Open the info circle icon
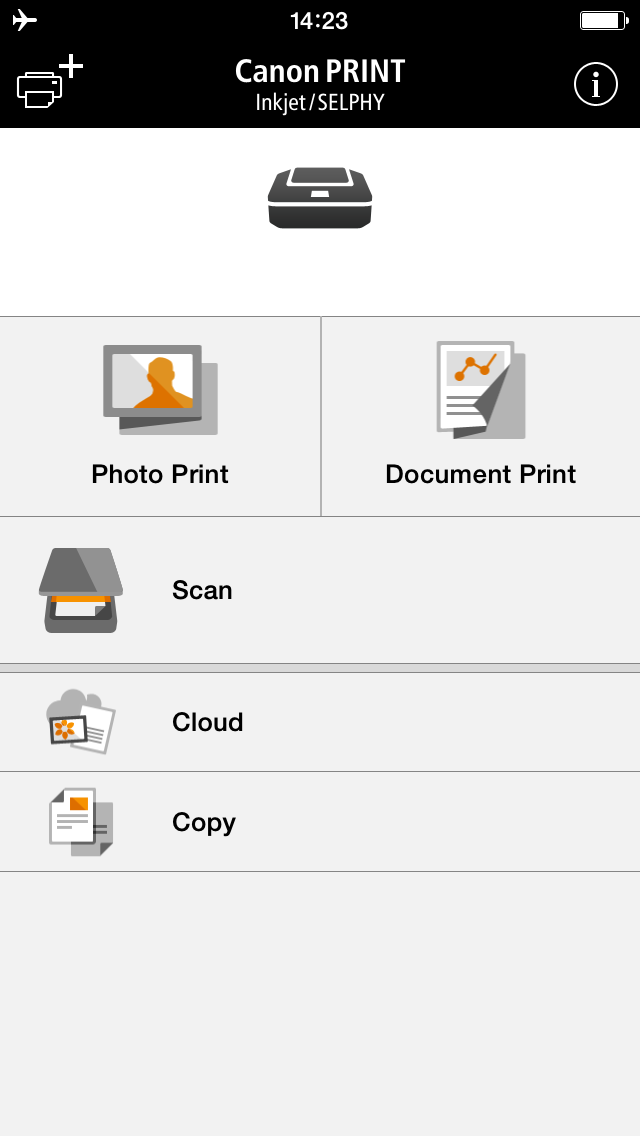640x1136 pixels. (596, 84)
